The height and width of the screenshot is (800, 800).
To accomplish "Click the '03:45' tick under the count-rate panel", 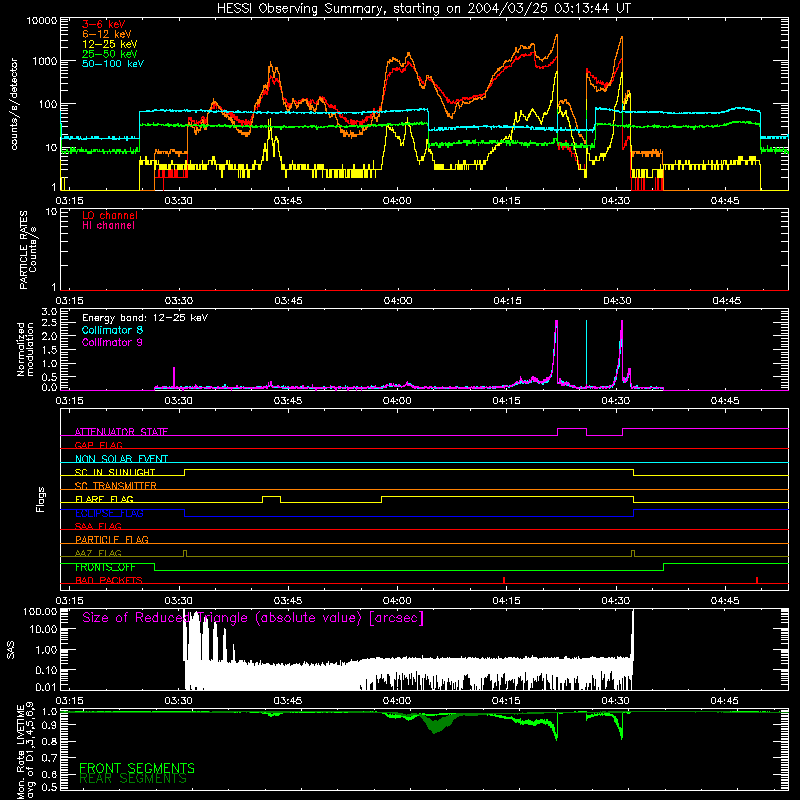I will coord(287,201).
